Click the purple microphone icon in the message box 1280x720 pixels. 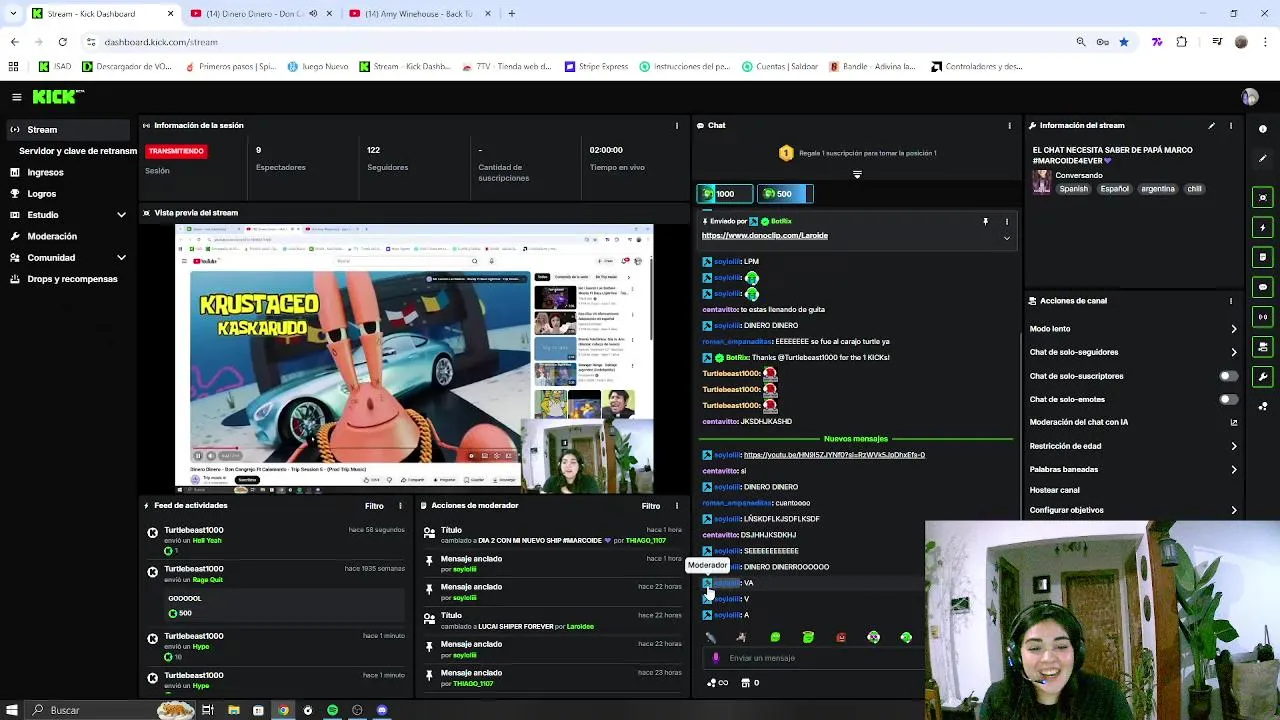[x=715, y=658]
